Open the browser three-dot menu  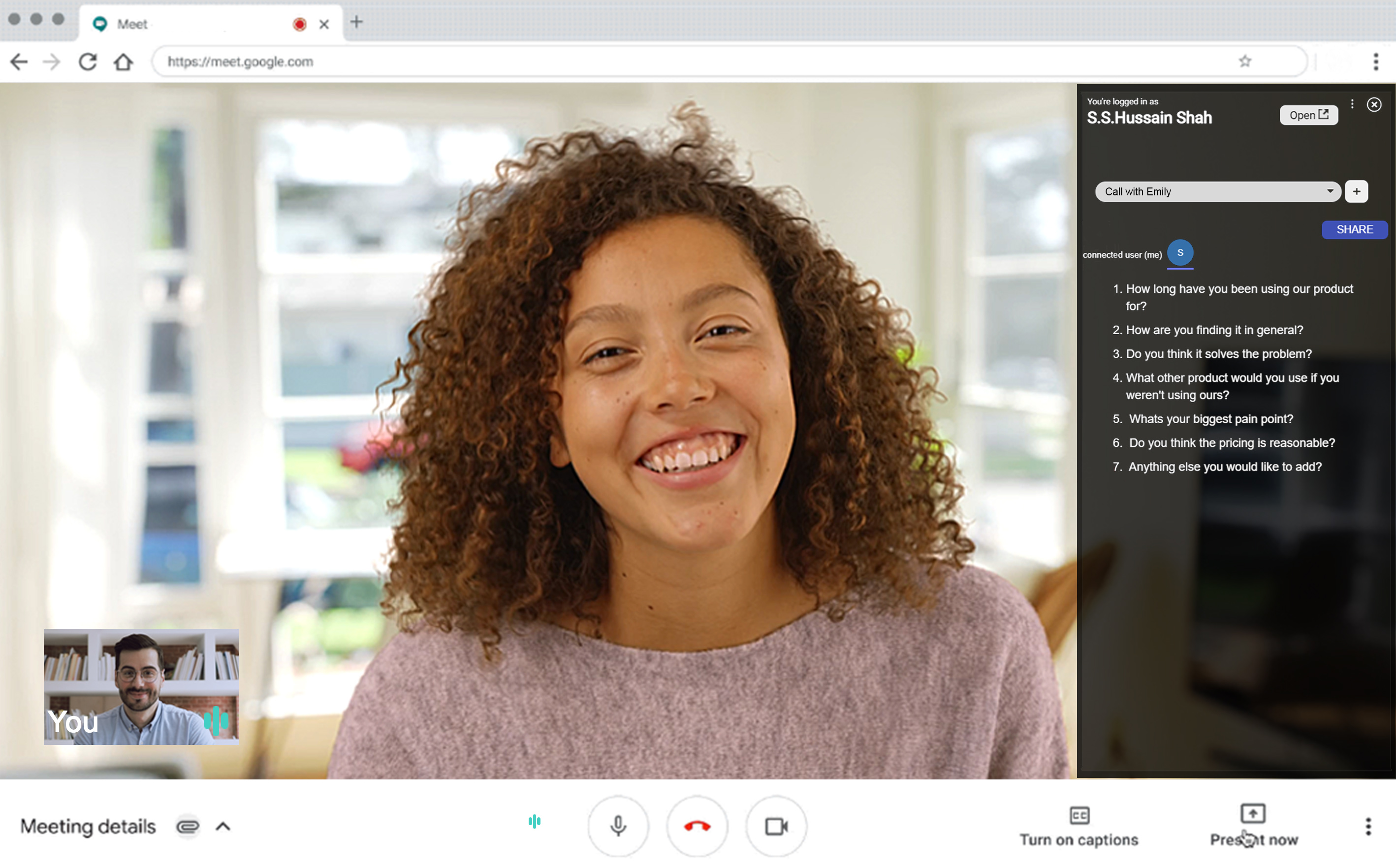(1375, 62)
